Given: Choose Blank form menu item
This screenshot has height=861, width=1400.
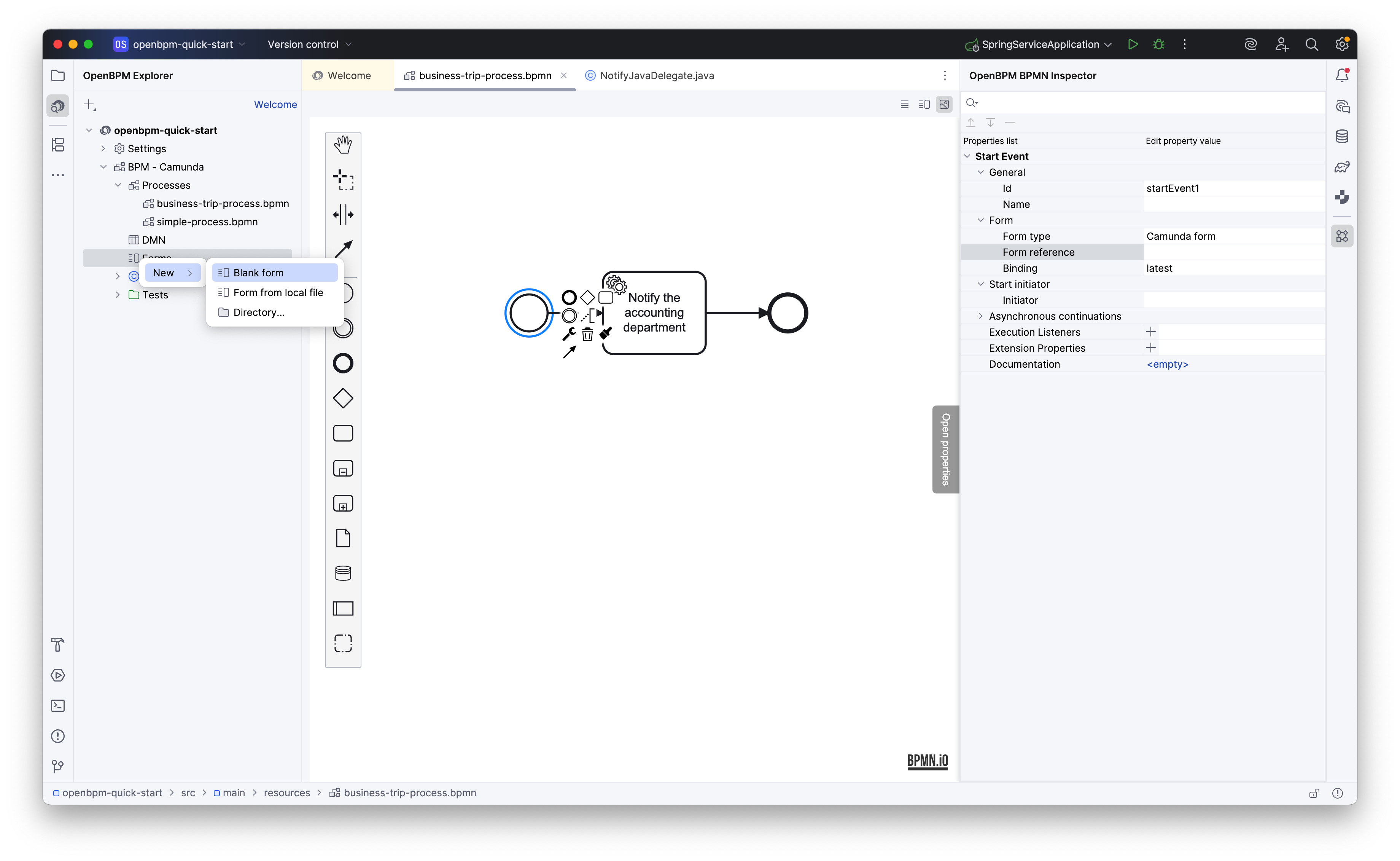Looking at the screenshot, I should tap(274, 273).
